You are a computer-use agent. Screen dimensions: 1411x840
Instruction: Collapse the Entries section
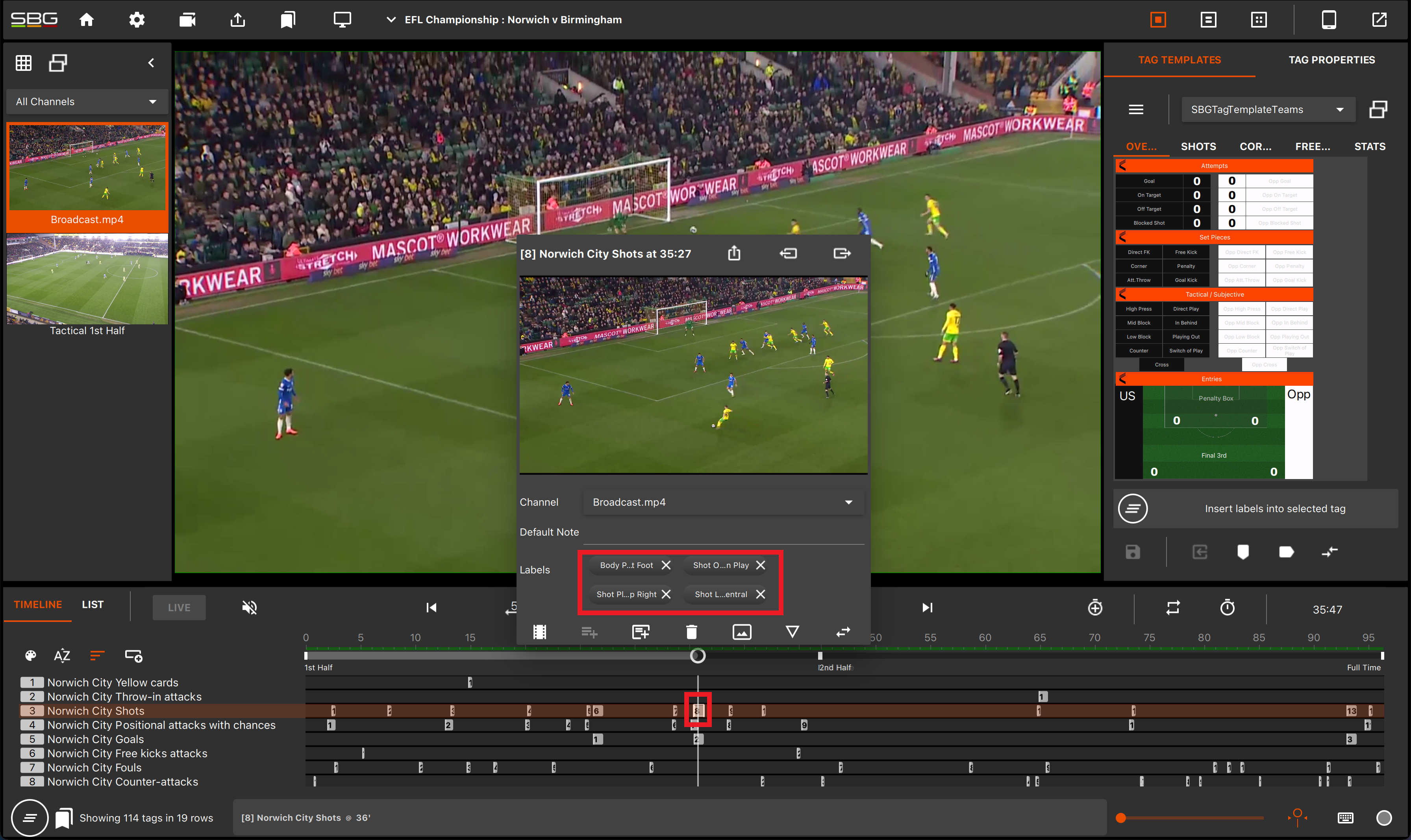click(1122, 379)
